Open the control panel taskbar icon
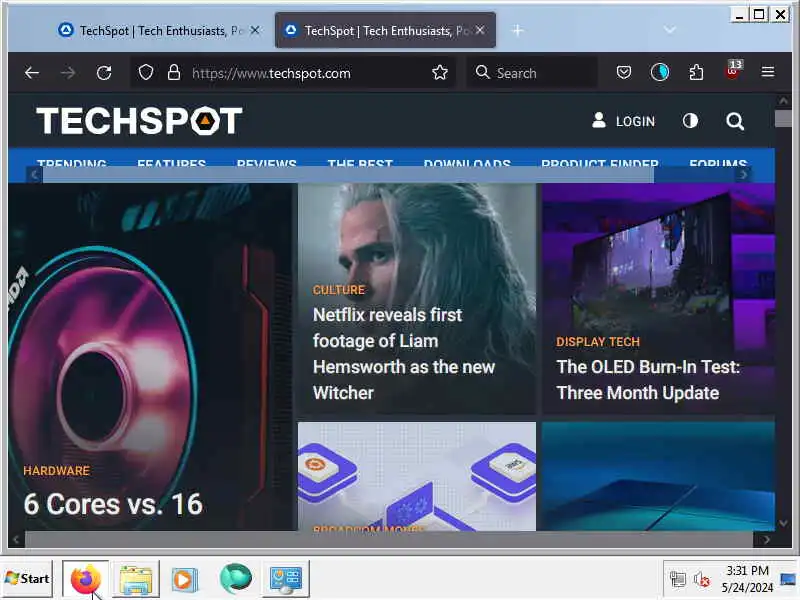 [286, 579]
